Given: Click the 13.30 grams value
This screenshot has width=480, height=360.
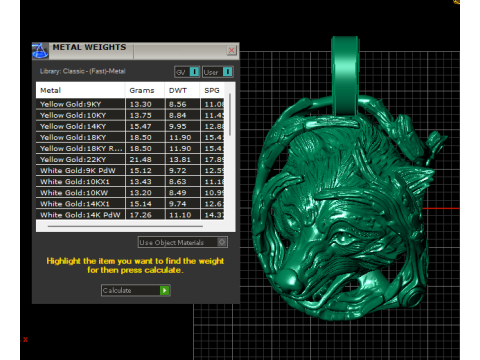Looking at the screenshot, I should click(x=140, y=104).
